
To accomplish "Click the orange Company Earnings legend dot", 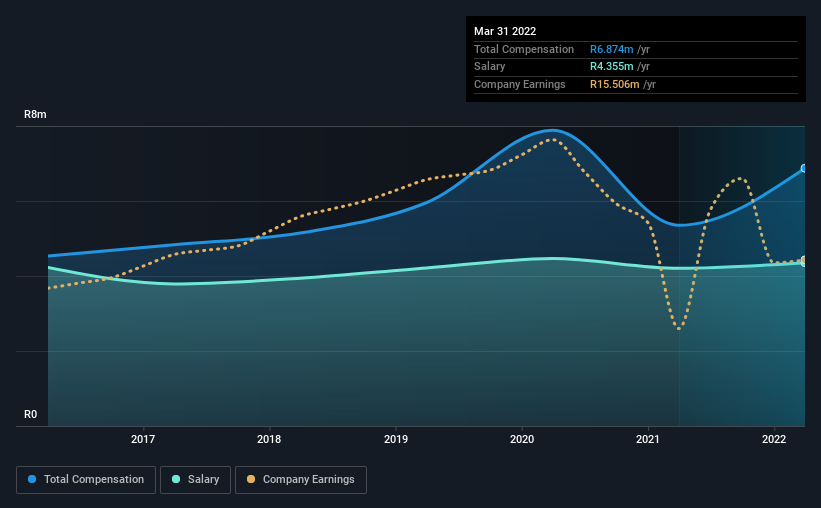I will pyautogui.click(x=251, y=479).
